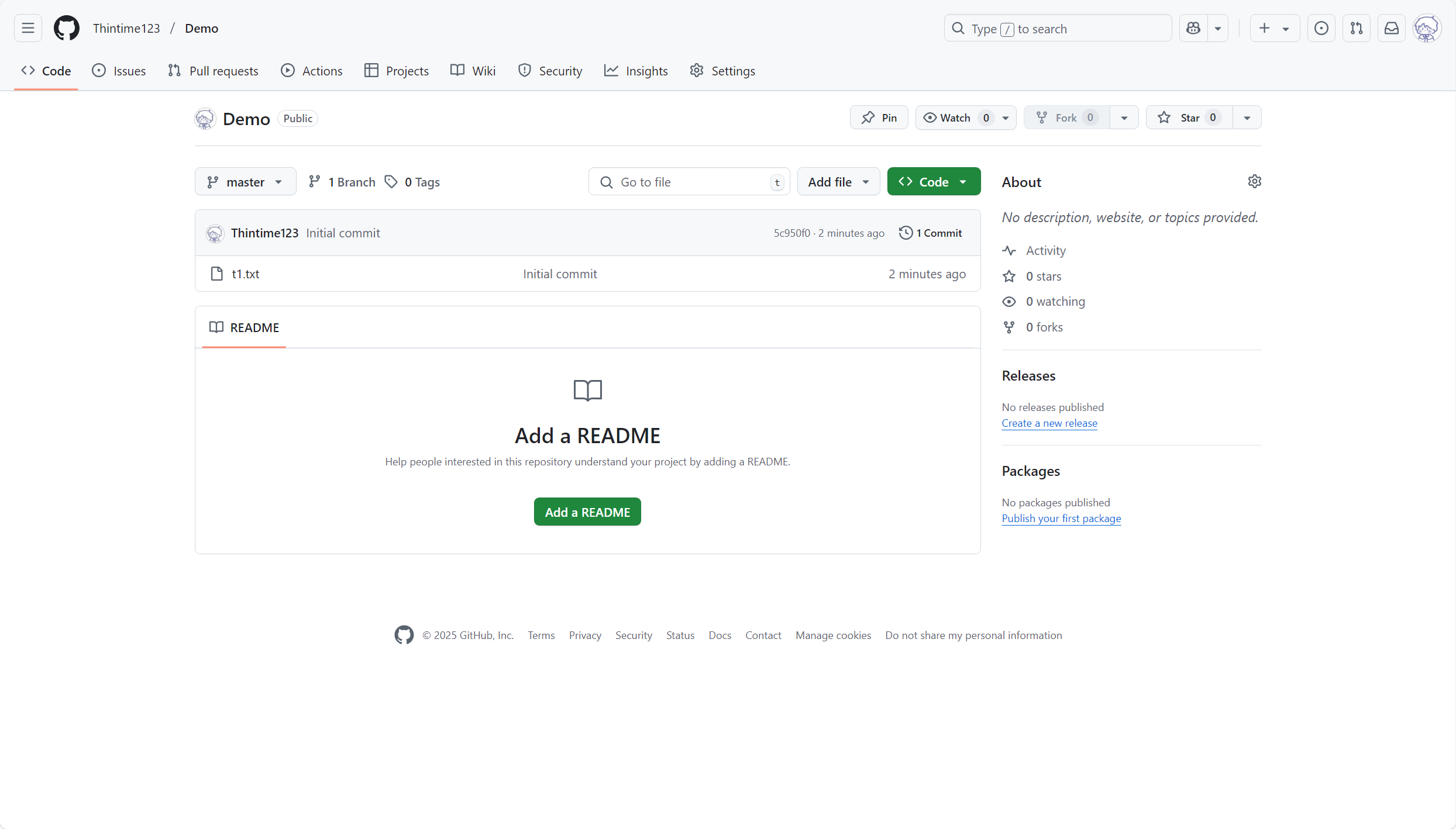Open the pull requests icon in header
Screen dimensions: 1456x829
coord(1357,28)
